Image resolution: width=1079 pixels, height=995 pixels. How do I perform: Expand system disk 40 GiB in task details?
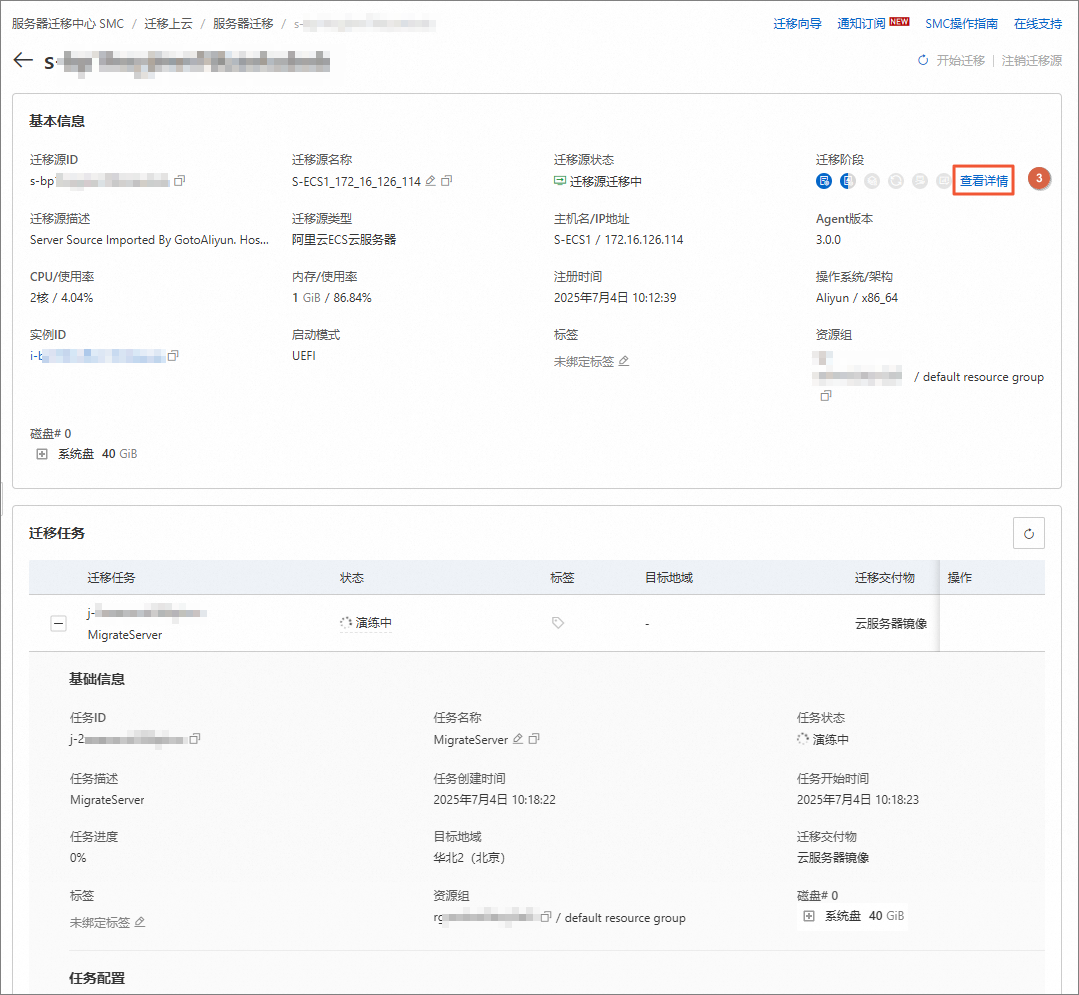point(809,916)
